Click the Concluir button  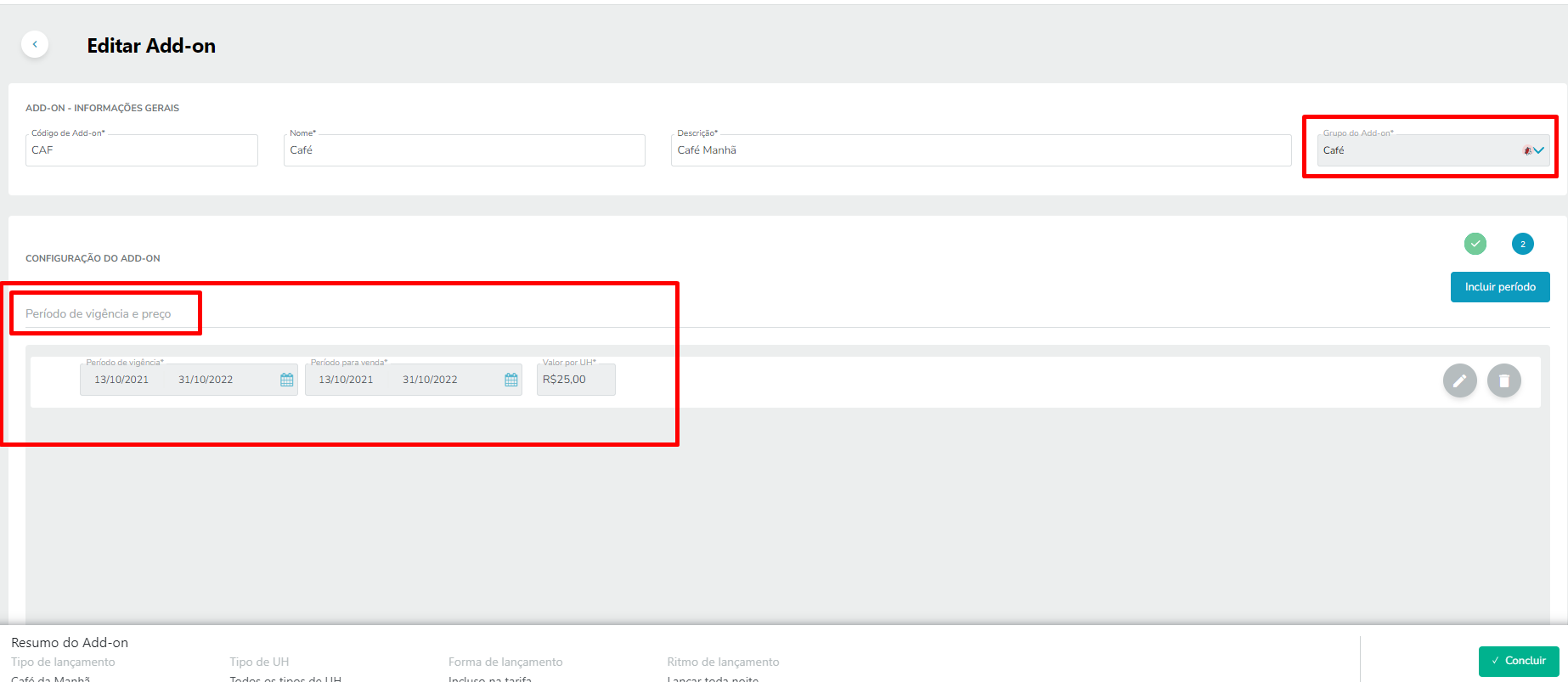(x=1517, y=661)
